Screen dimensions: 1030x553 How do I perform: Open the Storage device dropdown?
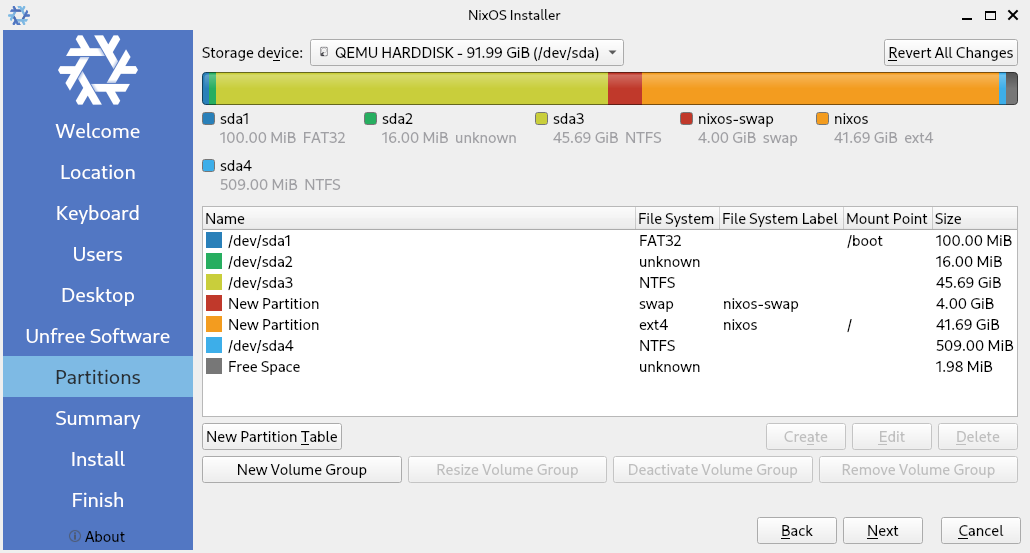click(467, 52)
